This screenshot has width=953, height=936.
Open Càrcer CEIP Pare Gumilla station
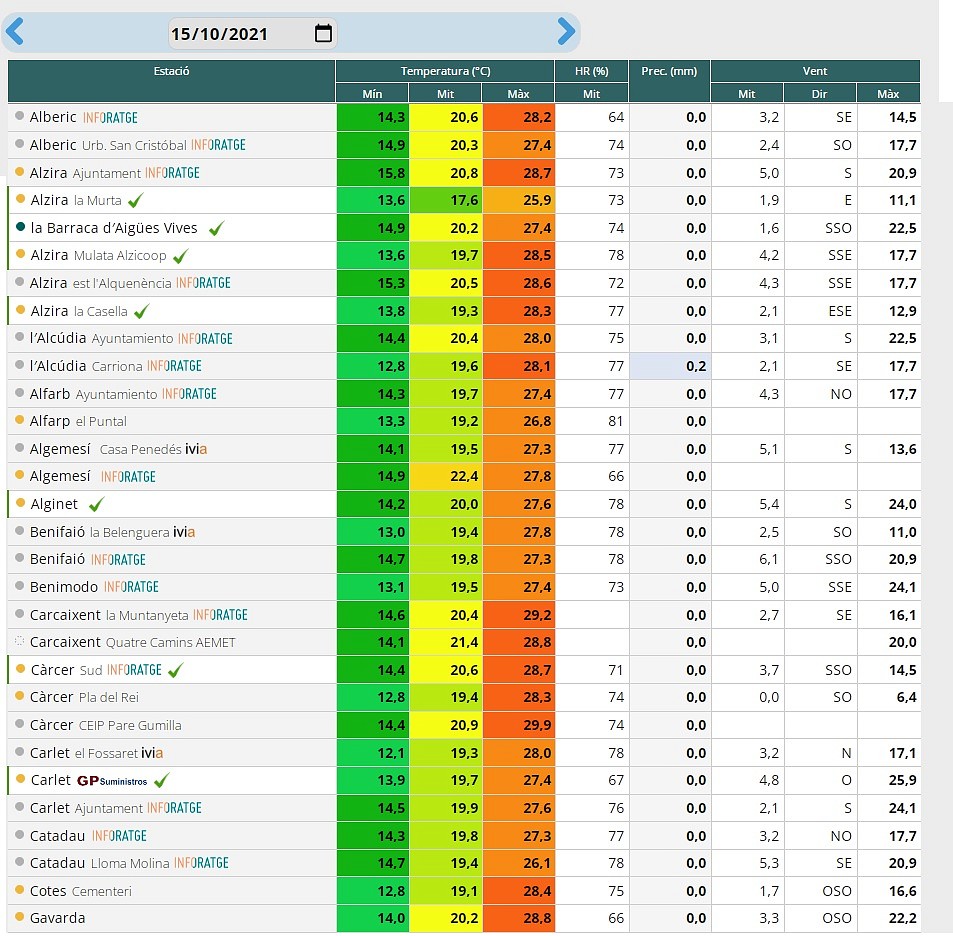(x=106, y=725)
